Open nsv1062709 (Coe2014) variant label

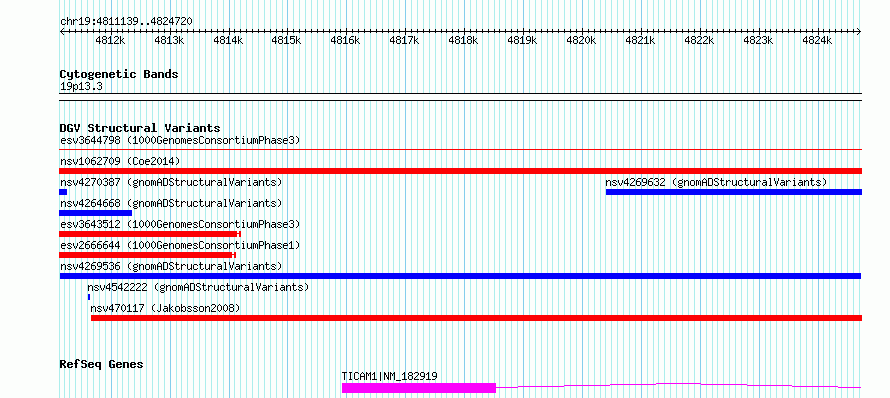[x=120, y=161]
